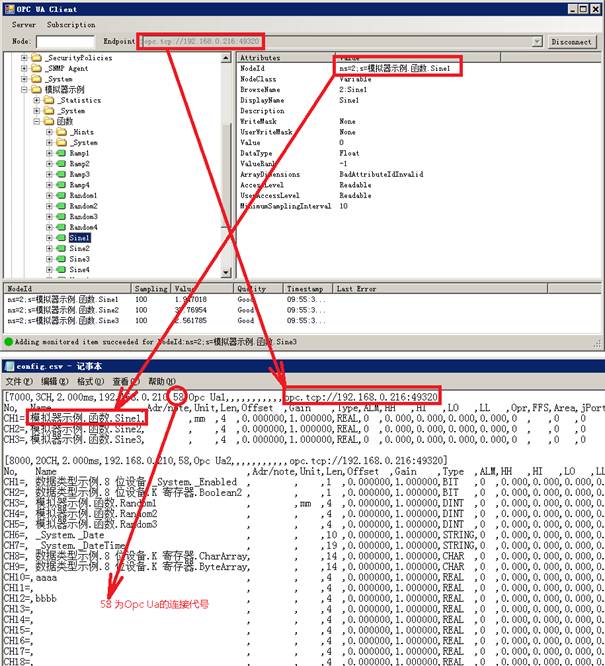605x666 pixels.
Task: Click the 模拟器示例 folder icon in tree
Action: 38,90
